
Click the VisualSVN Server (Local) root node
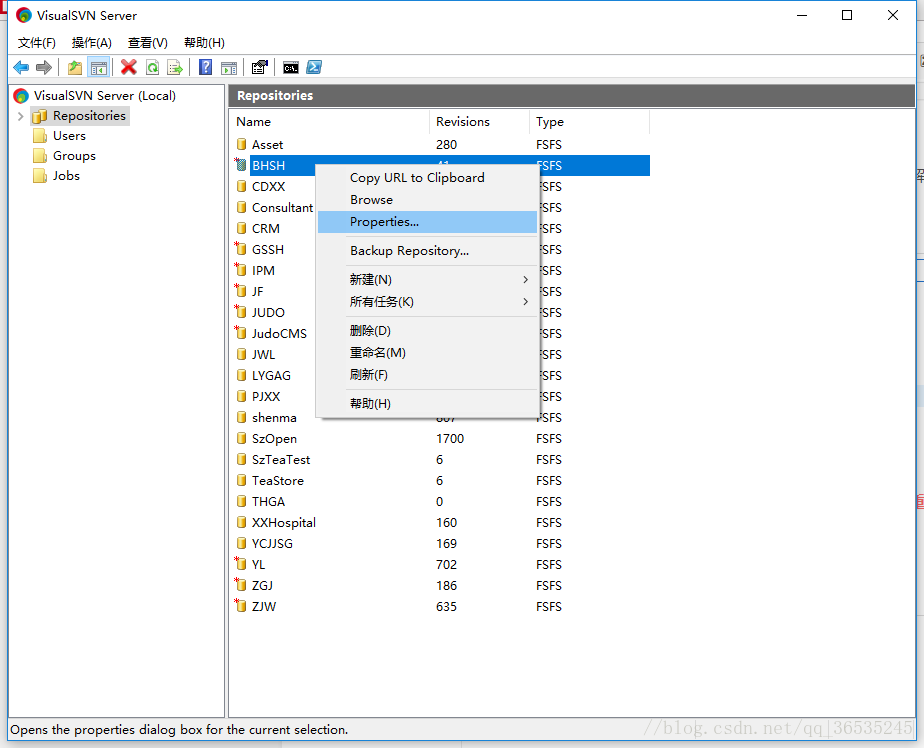tap(94, 95)
